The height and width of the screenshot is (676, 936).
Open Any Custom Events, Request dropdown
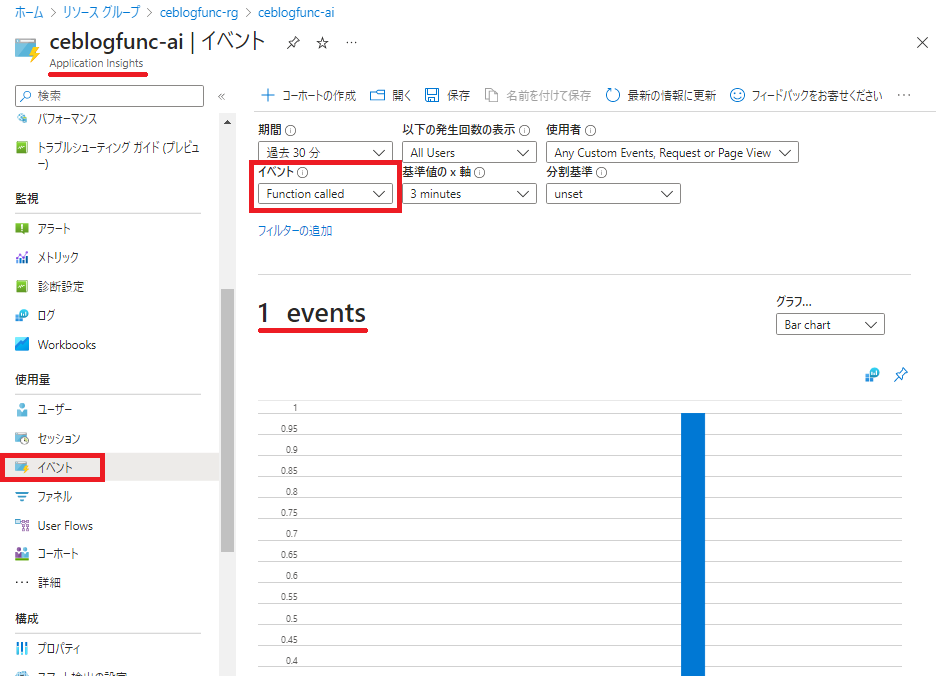coord(672,152)
